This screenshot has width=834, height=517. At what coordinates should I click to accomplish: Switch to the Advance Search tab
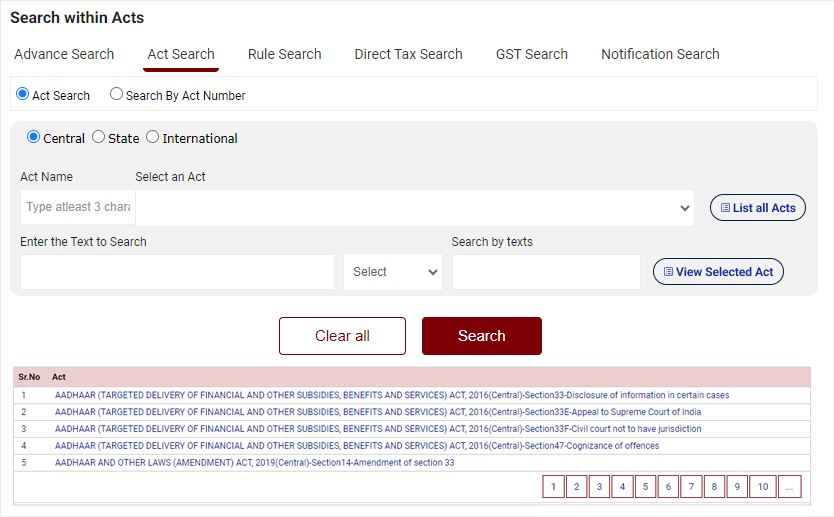(x=64, y=54)
